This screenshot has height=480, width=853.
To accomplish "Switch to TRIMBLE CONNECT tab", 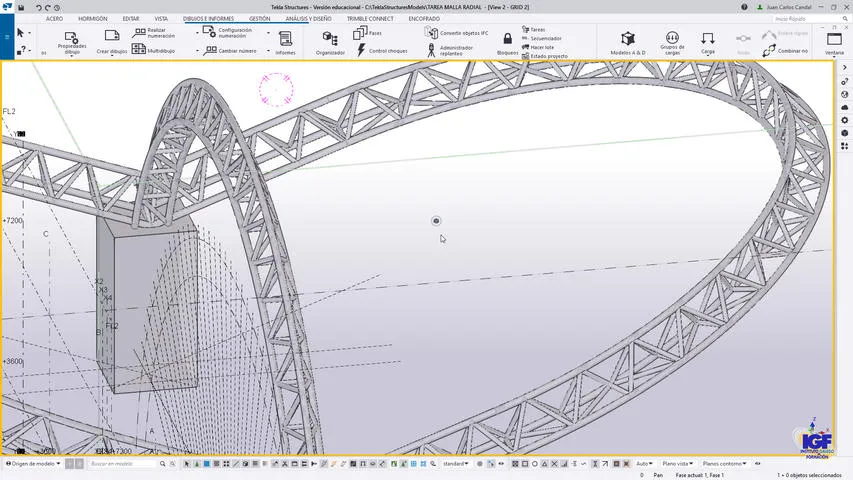I will click(370, 19).
